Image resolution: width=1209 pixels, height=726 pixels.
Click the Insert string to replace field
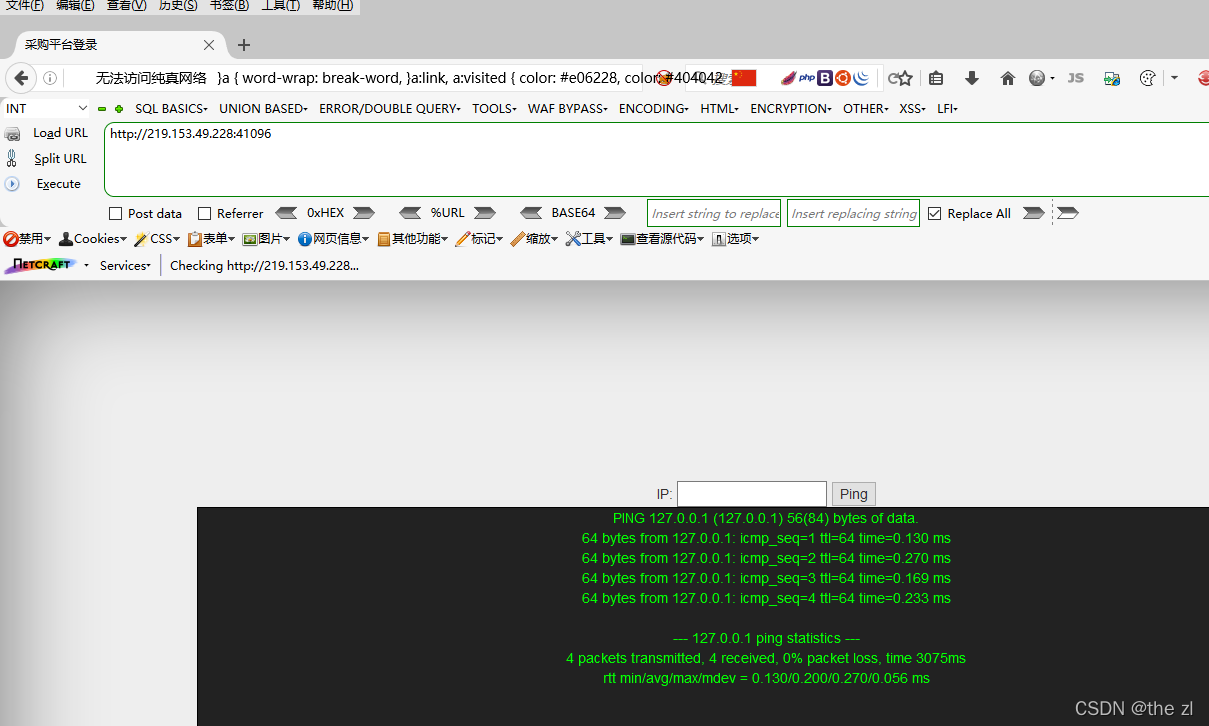coord(714,213)
